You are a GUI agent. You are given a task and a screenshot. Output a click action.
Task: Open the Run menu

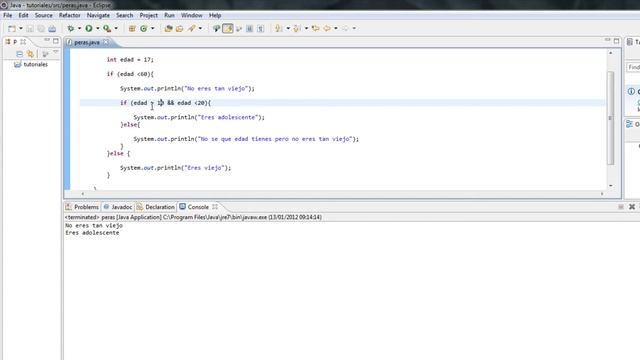(169, 15)
